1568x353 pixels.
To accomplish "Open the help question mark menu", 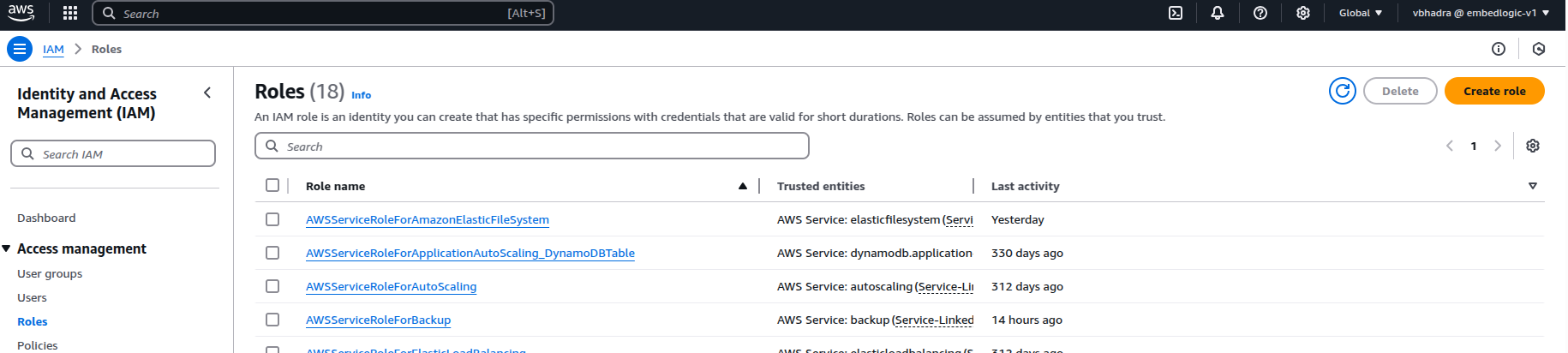I will pyautogui.click(x=1260, y=13).
